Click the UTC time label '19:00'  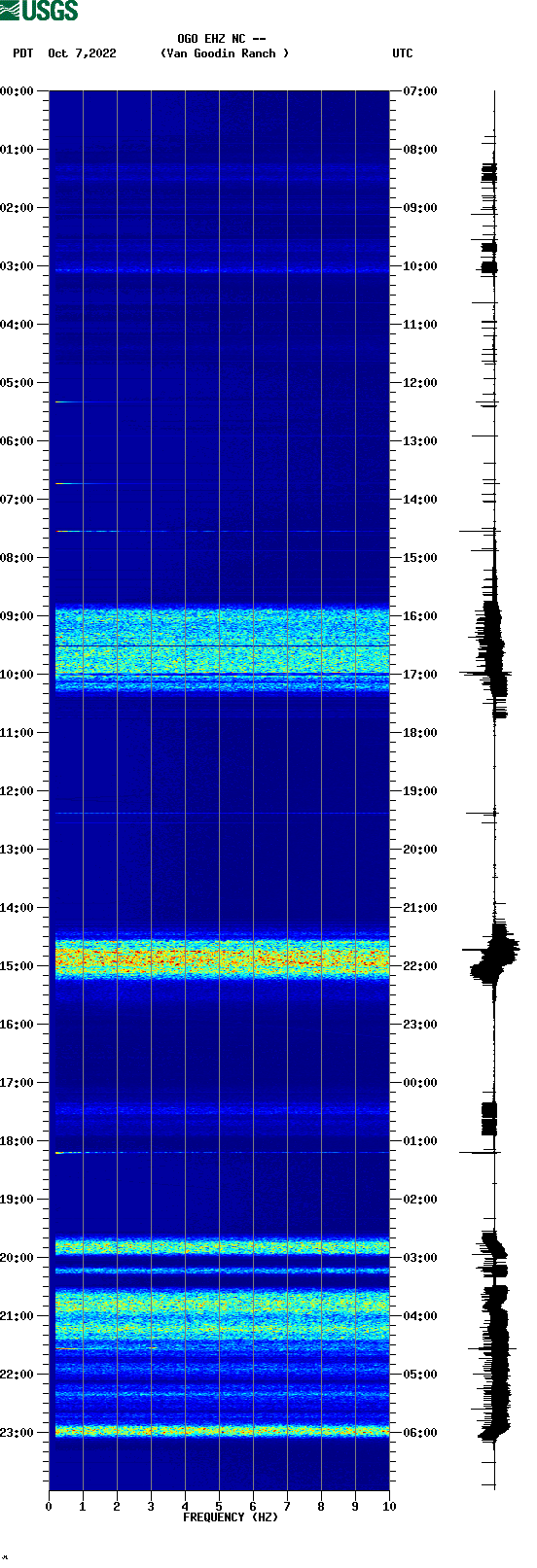[x=420, y=791]
